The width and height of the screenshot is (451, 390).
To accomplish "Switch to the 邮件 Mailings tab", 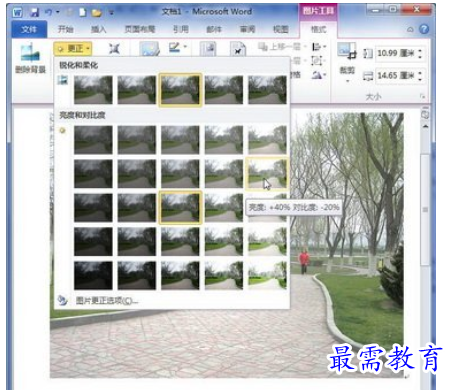I will click(x=214, y=29).
